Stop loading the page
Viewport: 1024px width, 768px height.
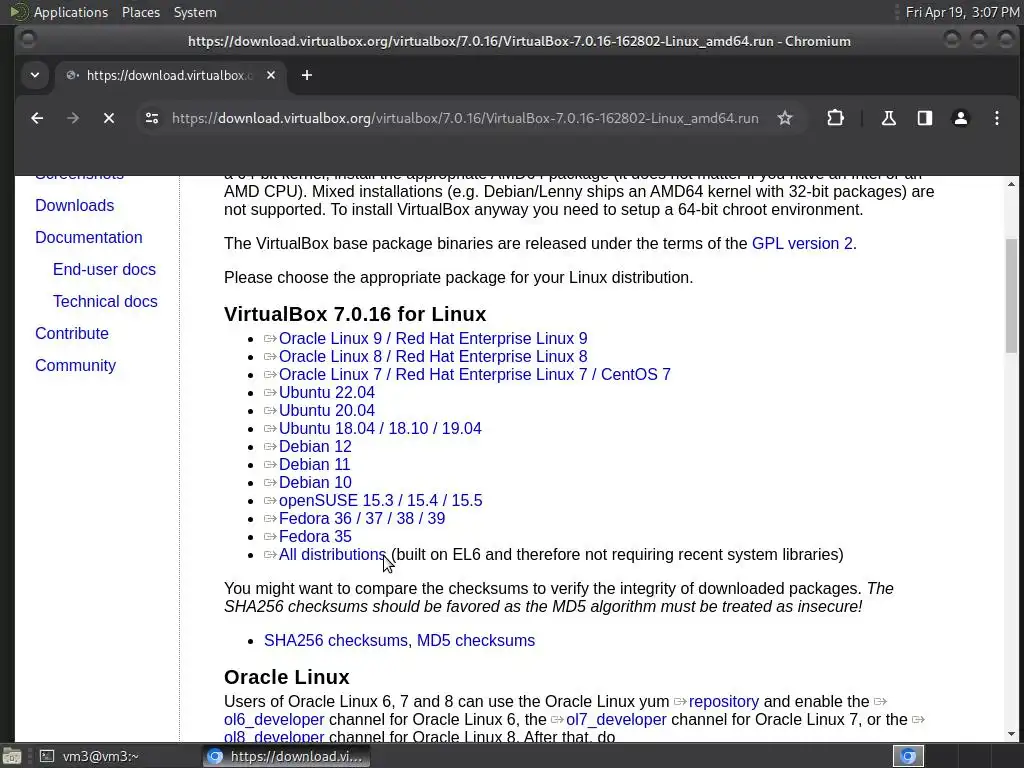pos(109,118)
